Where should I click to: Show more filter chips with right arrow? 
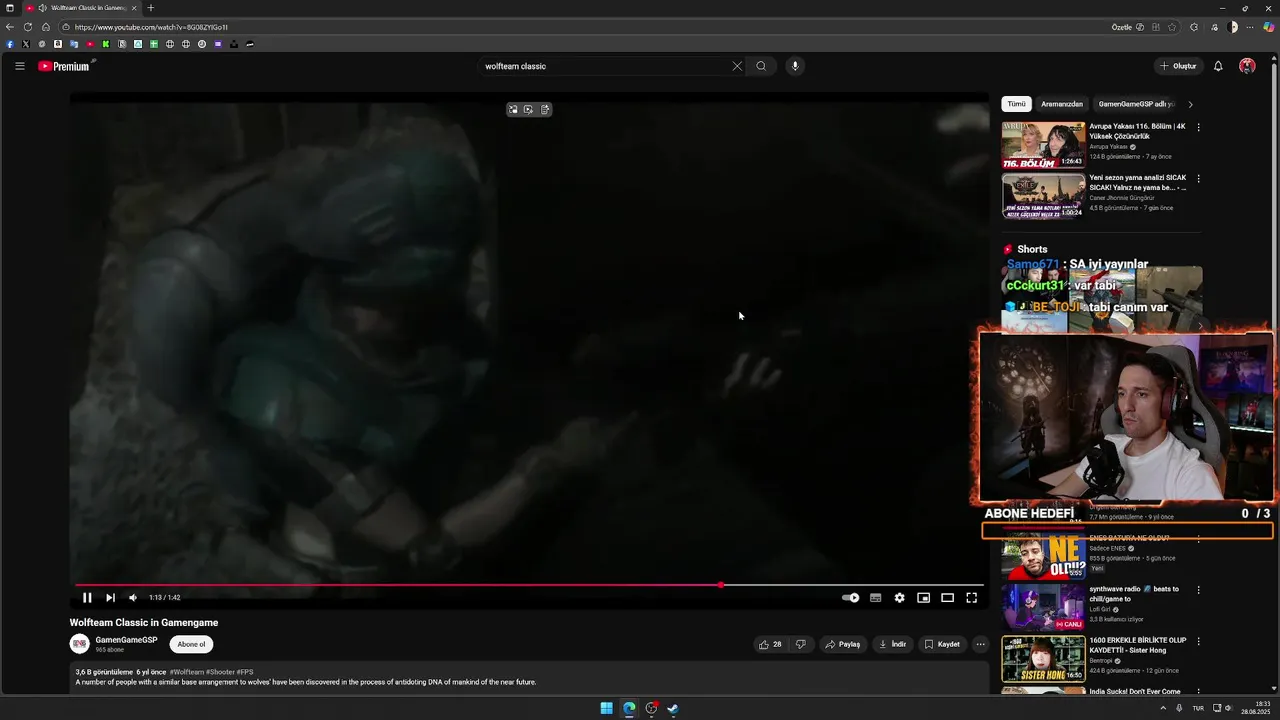click(x=1190, y=104)
